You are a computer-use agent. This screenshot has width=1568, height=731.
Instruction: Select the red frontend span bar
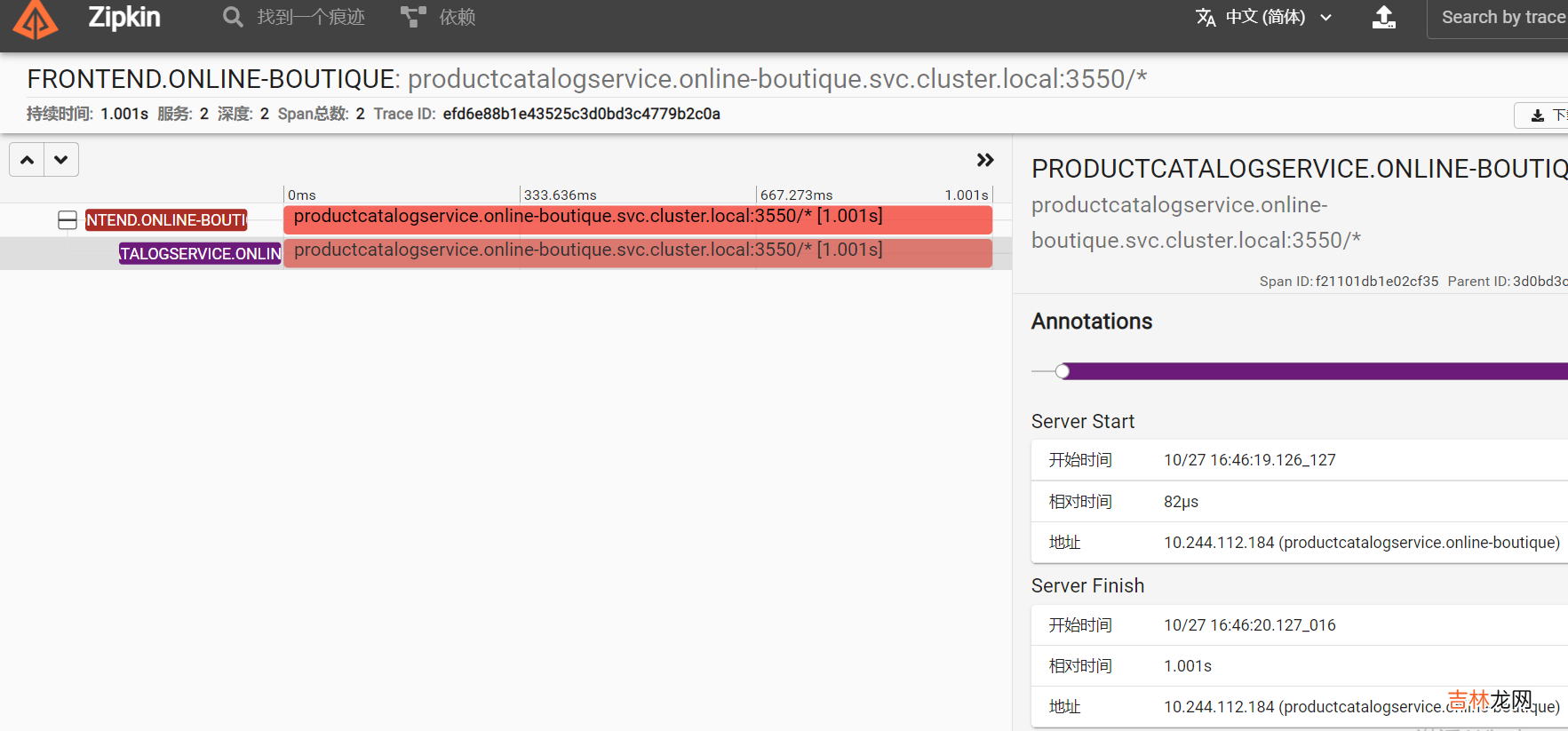pyautogui.click(x=637, y=219)
